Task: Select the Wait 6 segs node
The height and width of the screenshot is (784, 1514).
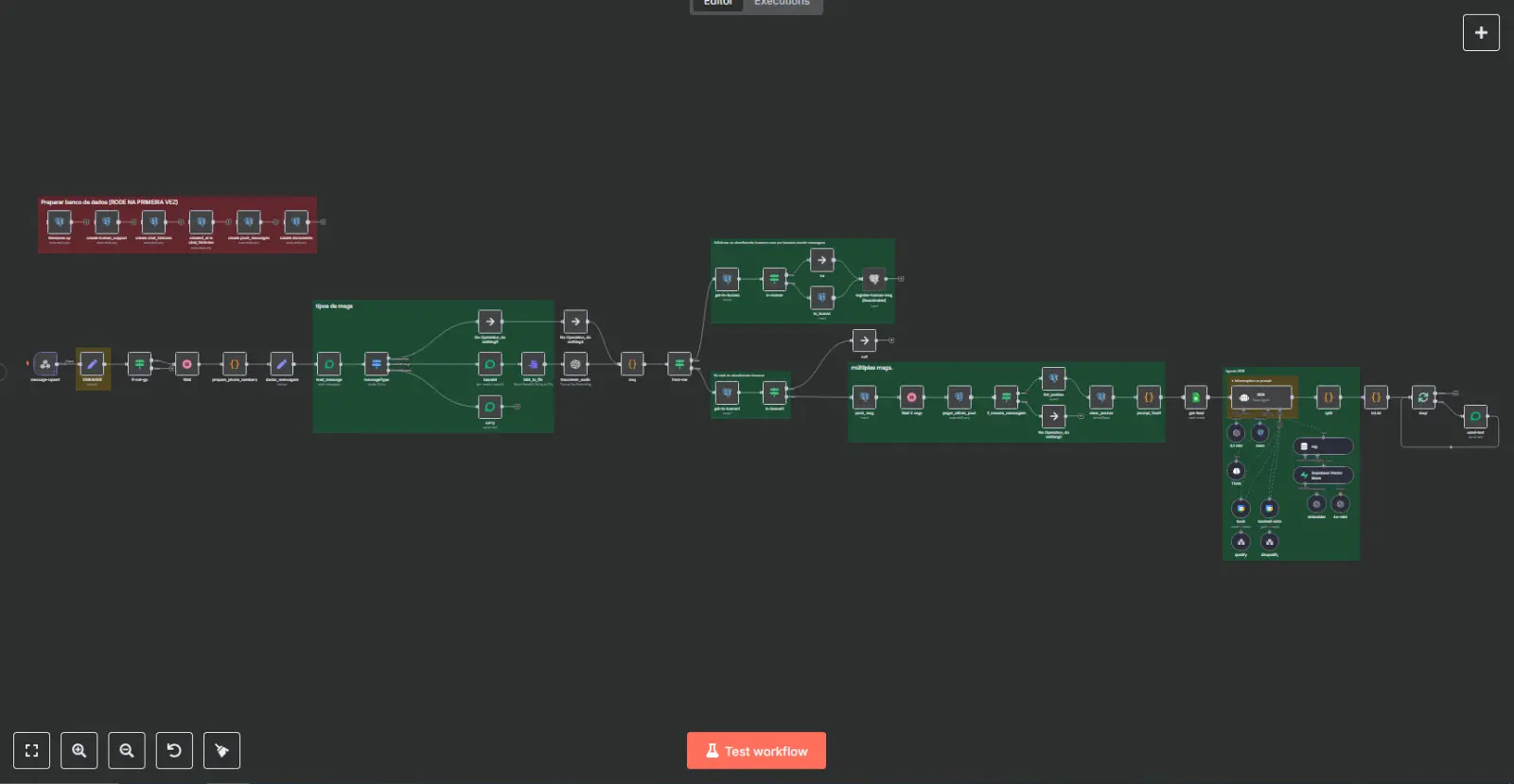Action: click(911, 397)
